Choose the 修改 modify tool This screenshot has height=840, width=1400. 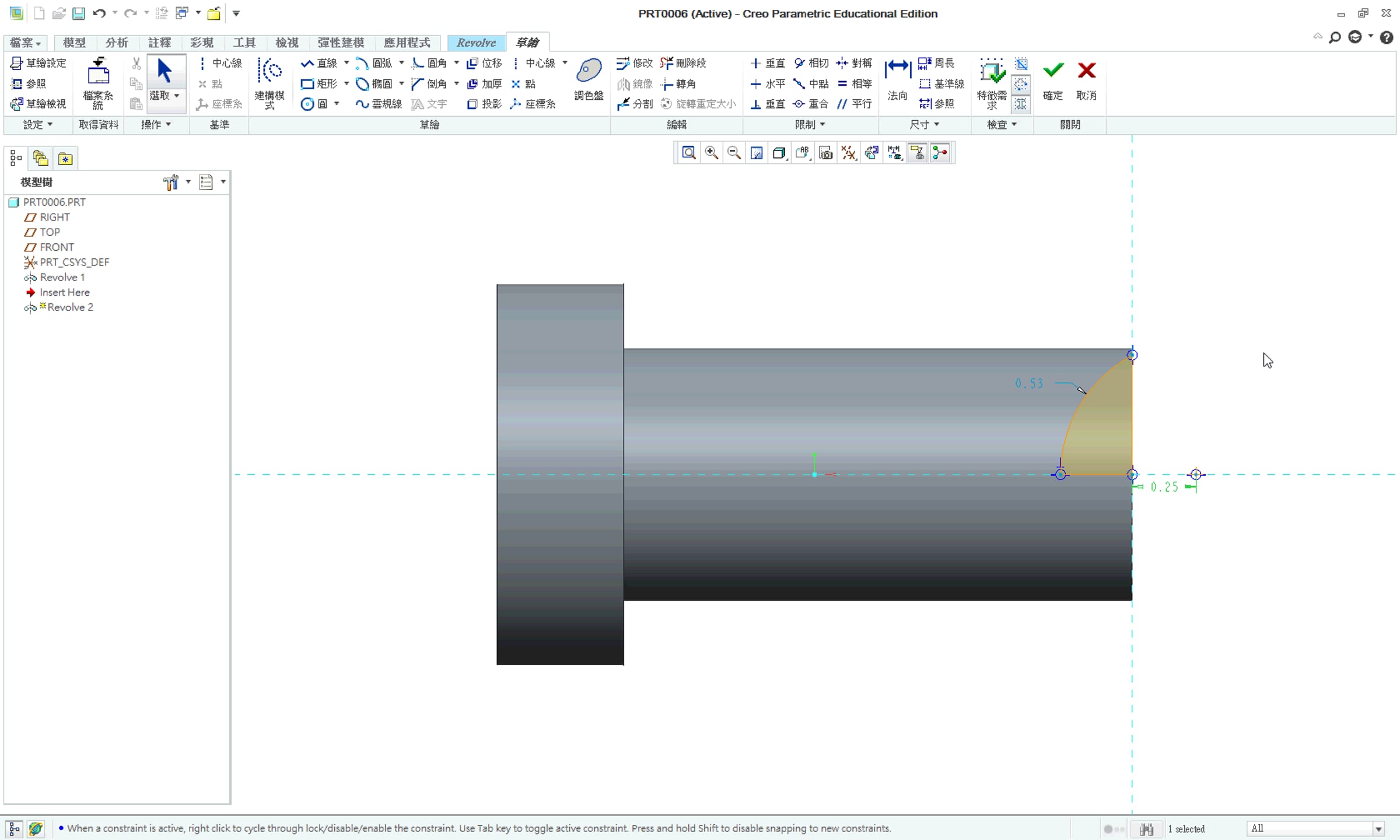point(635,63)
